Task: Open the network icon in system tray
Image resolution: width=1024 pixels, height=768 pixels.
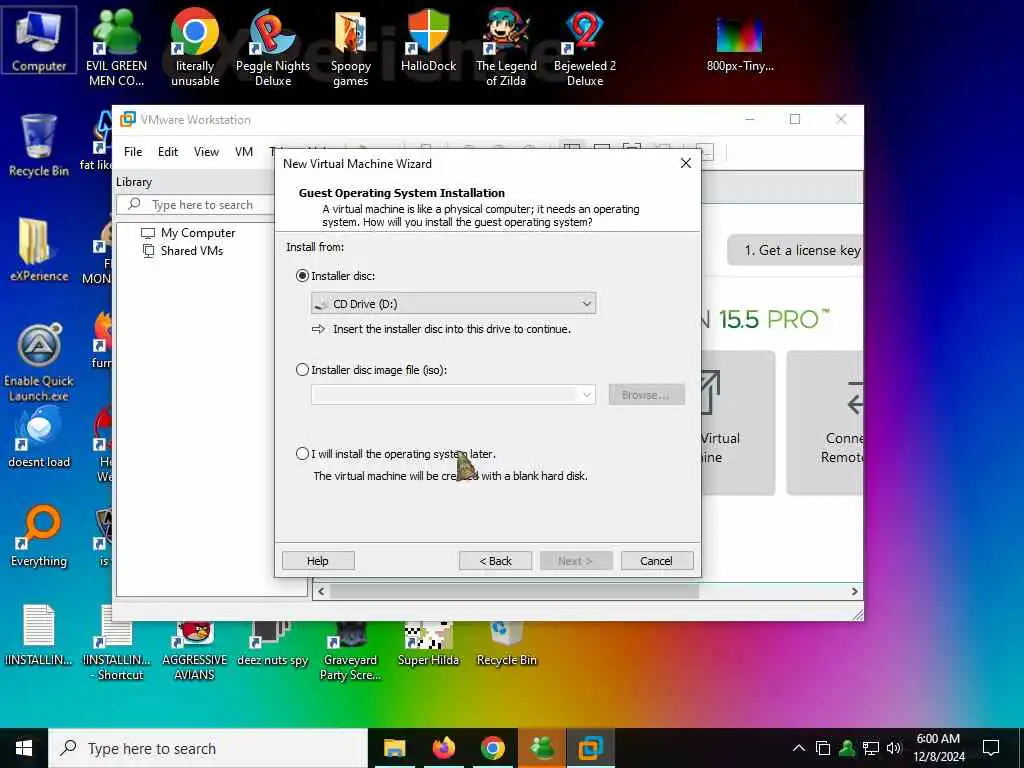Action: pos(871,748)
